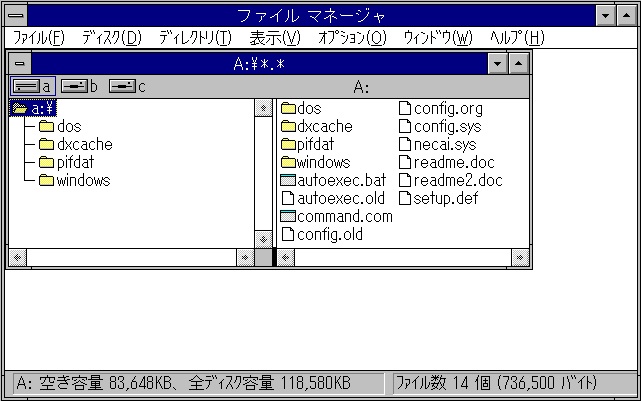This screenshot has width=641, height=401.
Task: Open the 表示(V) menu
Action: [274, 38]
